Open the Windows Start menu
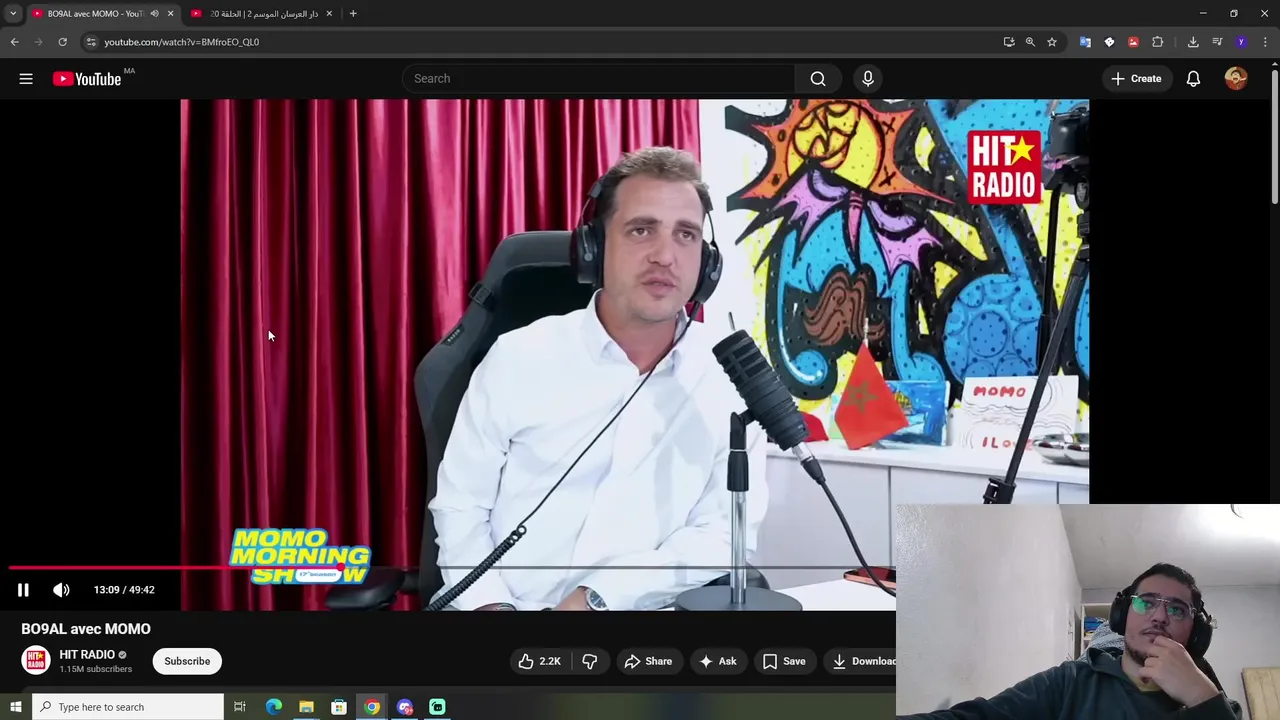This screenshot has width=1280, height=720. point(15,707)
